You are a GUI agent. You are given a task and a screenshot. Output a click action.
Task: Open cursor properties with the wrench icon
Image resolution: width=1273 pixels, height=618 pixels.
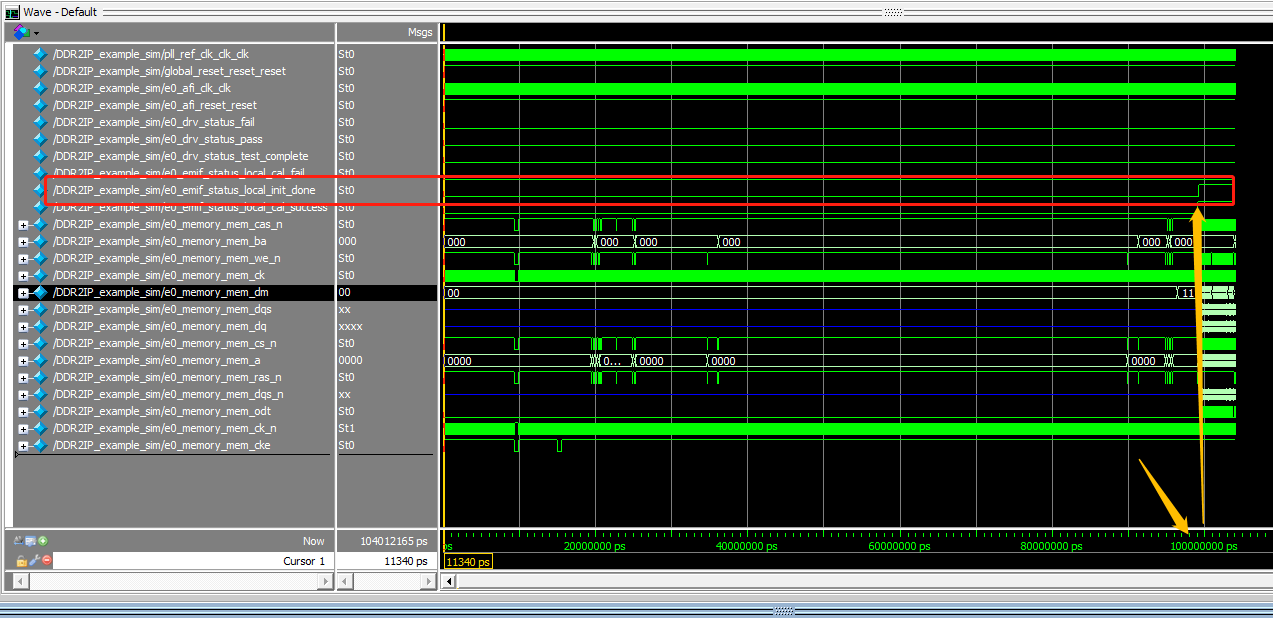(33, 560)
